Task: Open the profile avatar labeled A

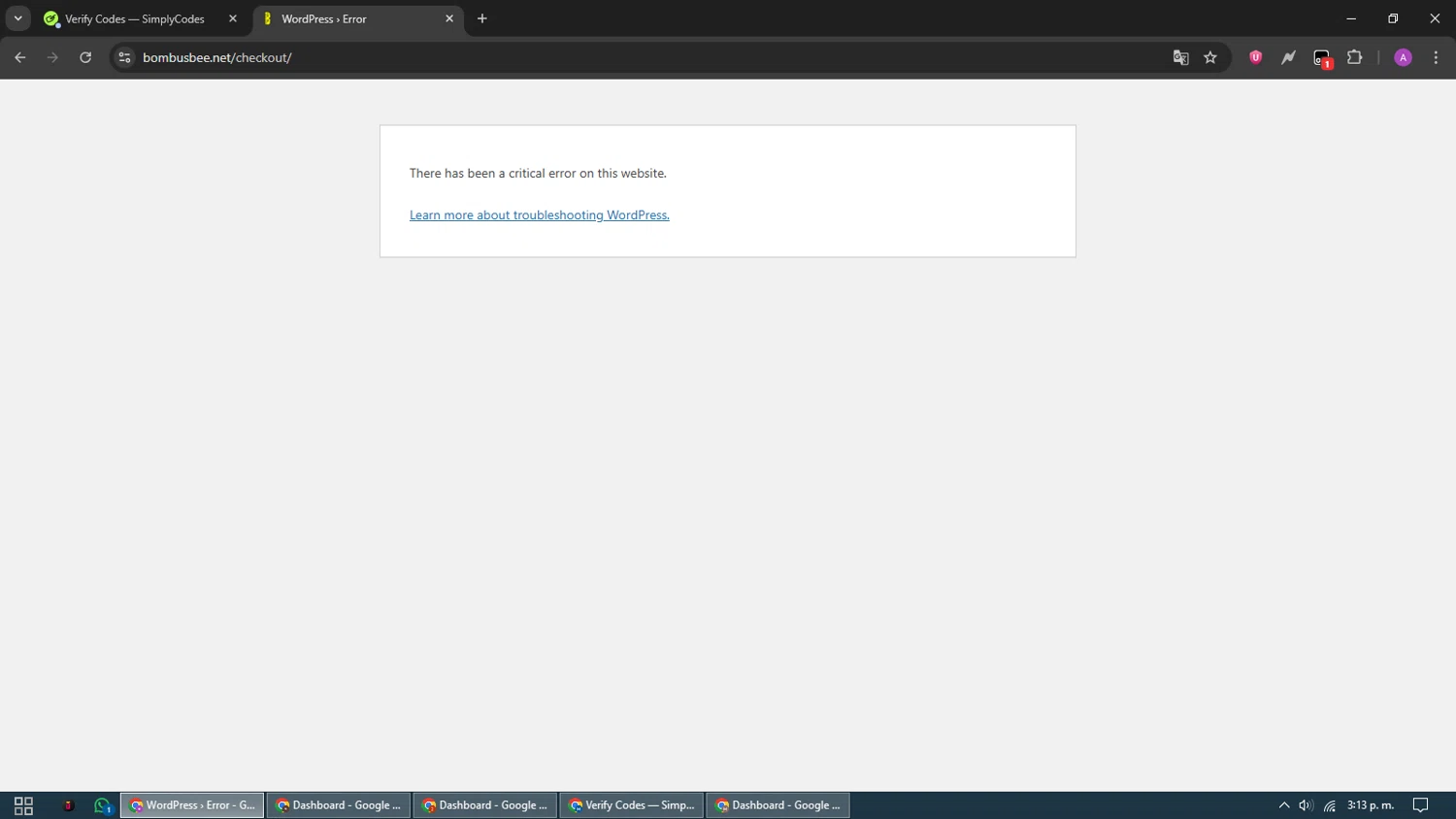Action: (x=1403, y=57)
